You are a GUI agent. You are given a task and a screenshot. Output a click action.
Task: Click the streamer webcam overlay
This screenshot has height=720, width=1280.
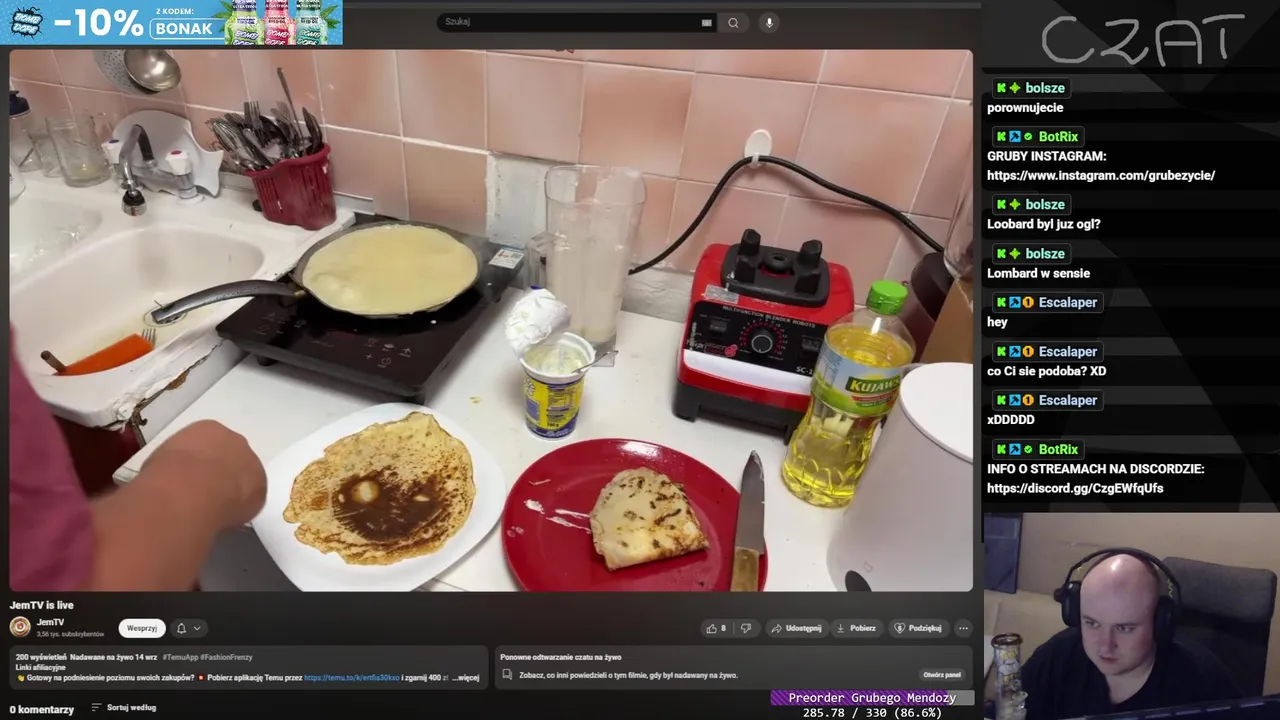tap(1130, 615)
